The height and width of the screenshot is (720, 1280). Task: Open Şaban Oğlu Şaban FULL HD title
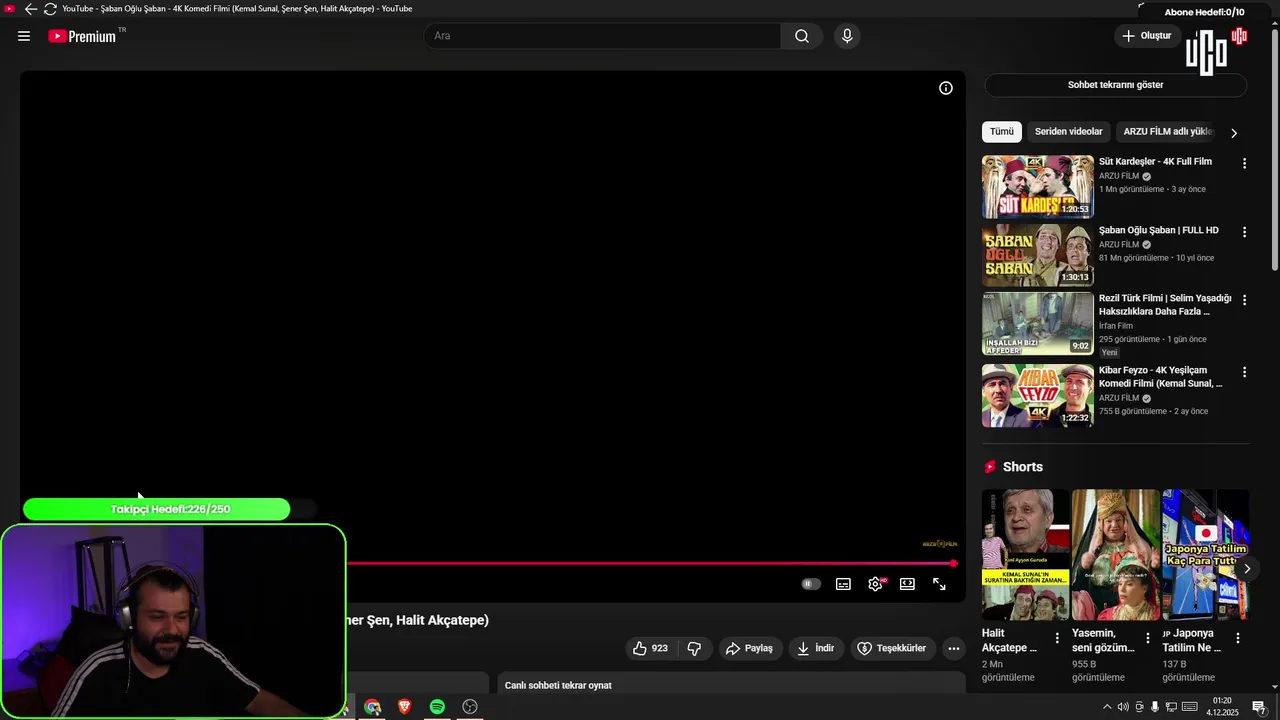coord(1159,230)
